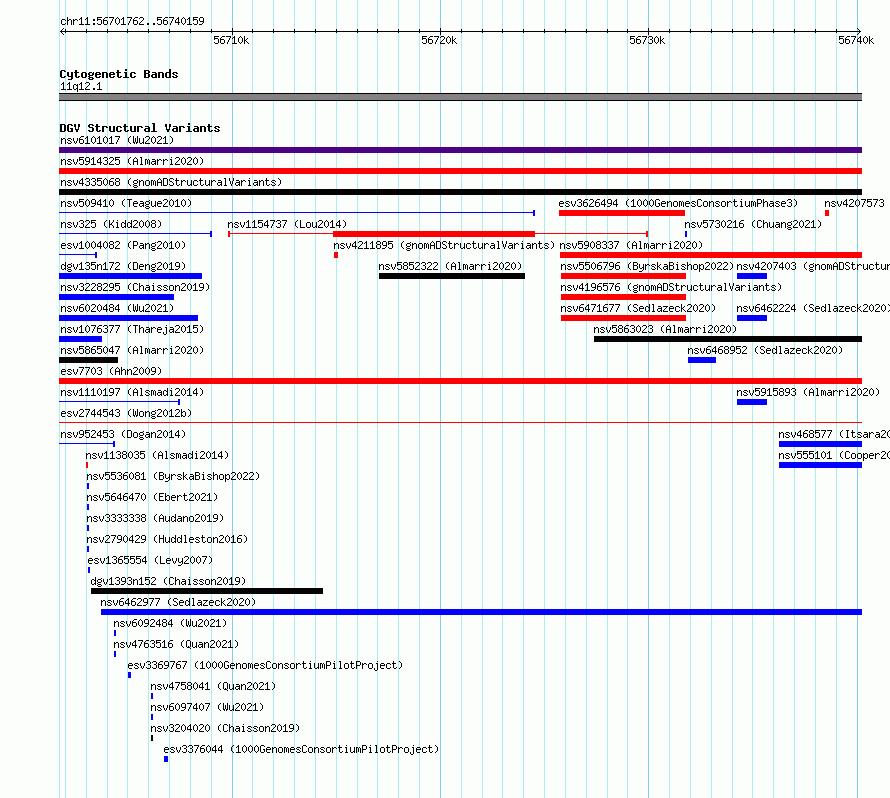This screenshot has height=798, width=890.
Task: Select the black nsv5863023 variant bar
Action: coord(728,339)
